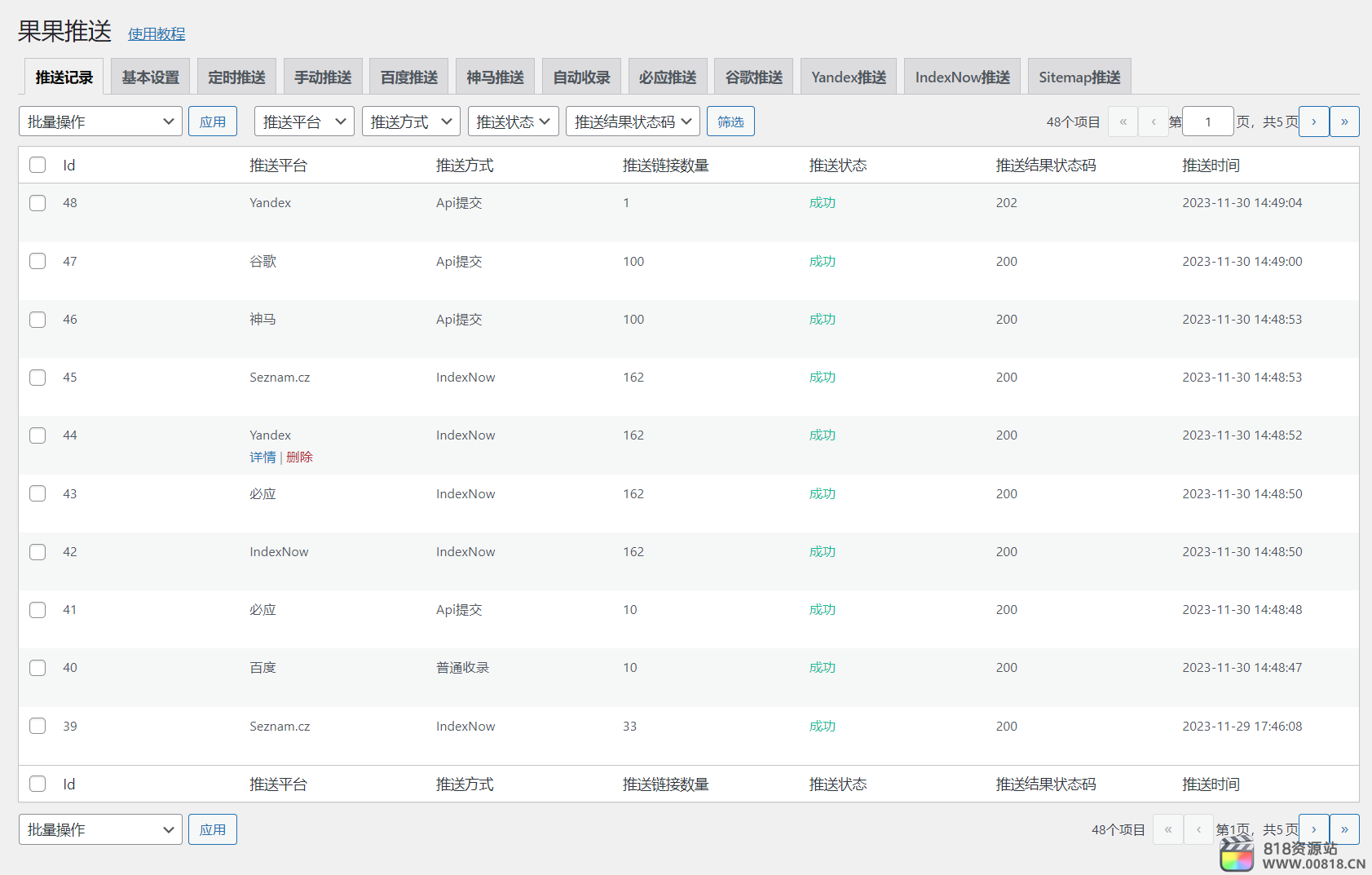This screenshot has width=1372, height=875.
Task: Click IndexNow platform cell in row 42
Action: pos(279,552)
